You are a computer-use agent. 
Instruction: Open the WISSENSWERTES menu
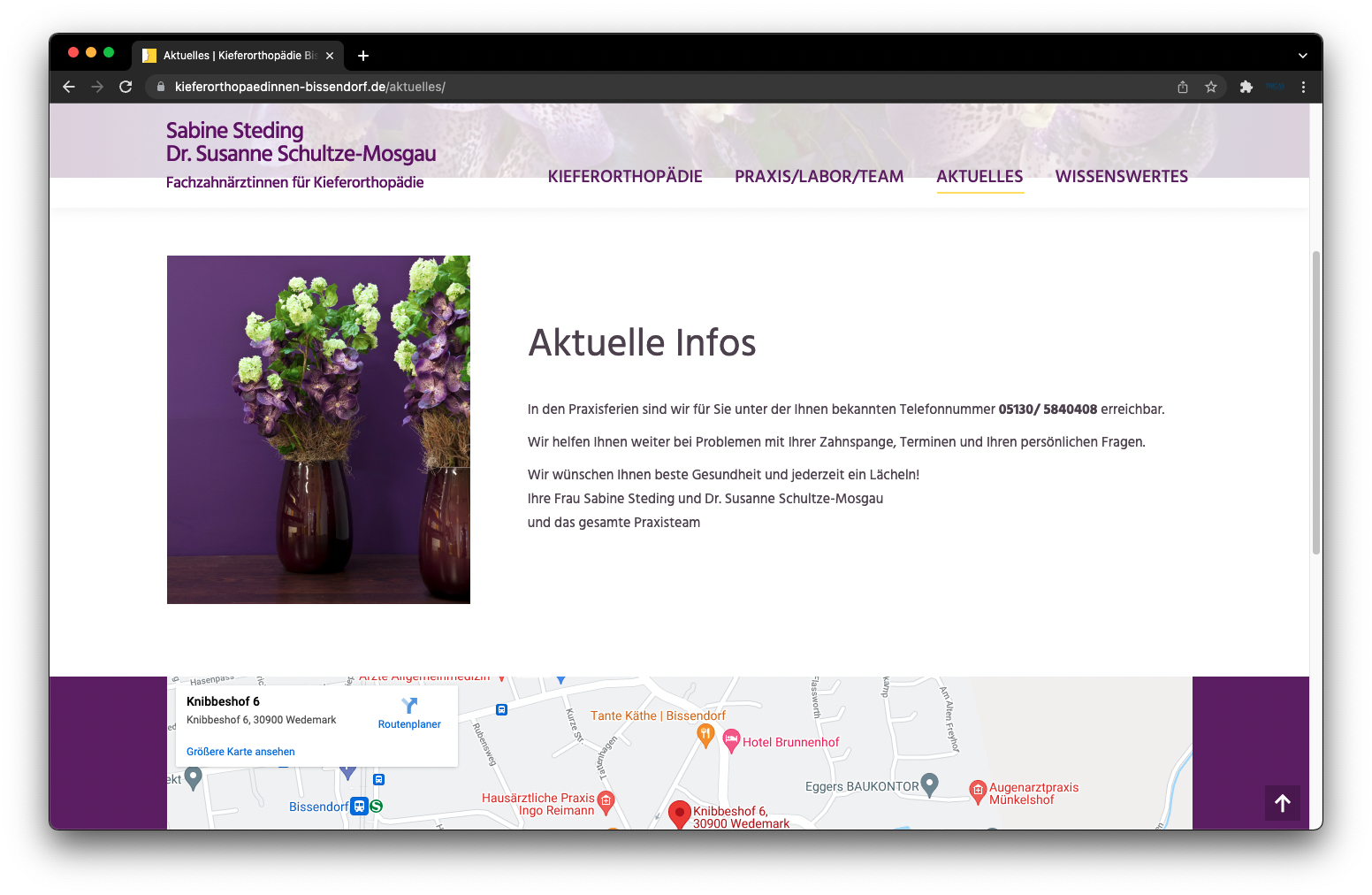pos(1121,176)
